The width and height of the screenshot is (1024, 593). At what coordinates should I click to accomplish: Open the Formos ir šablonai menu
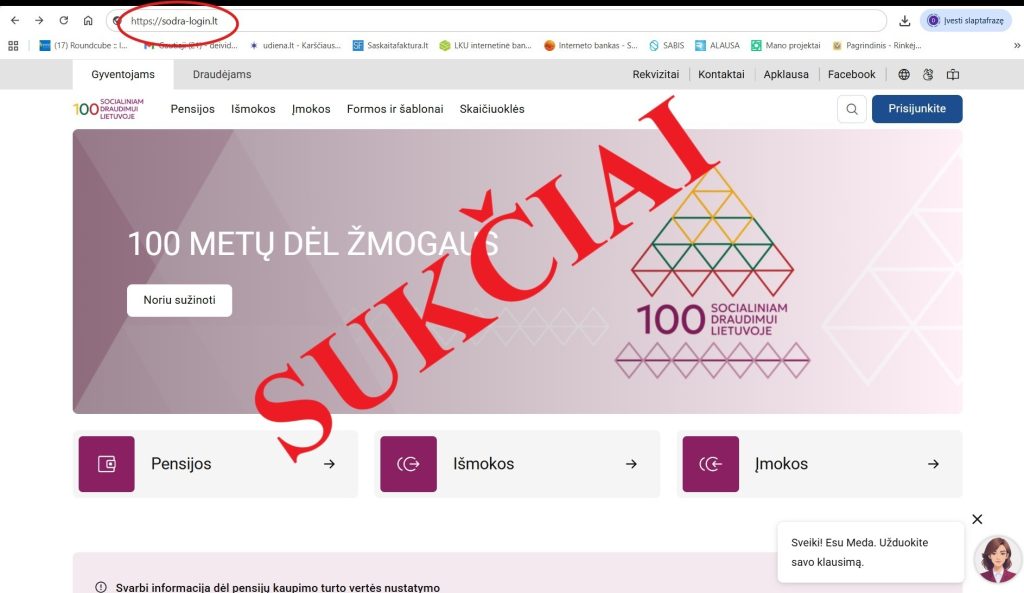coord(395,109)
